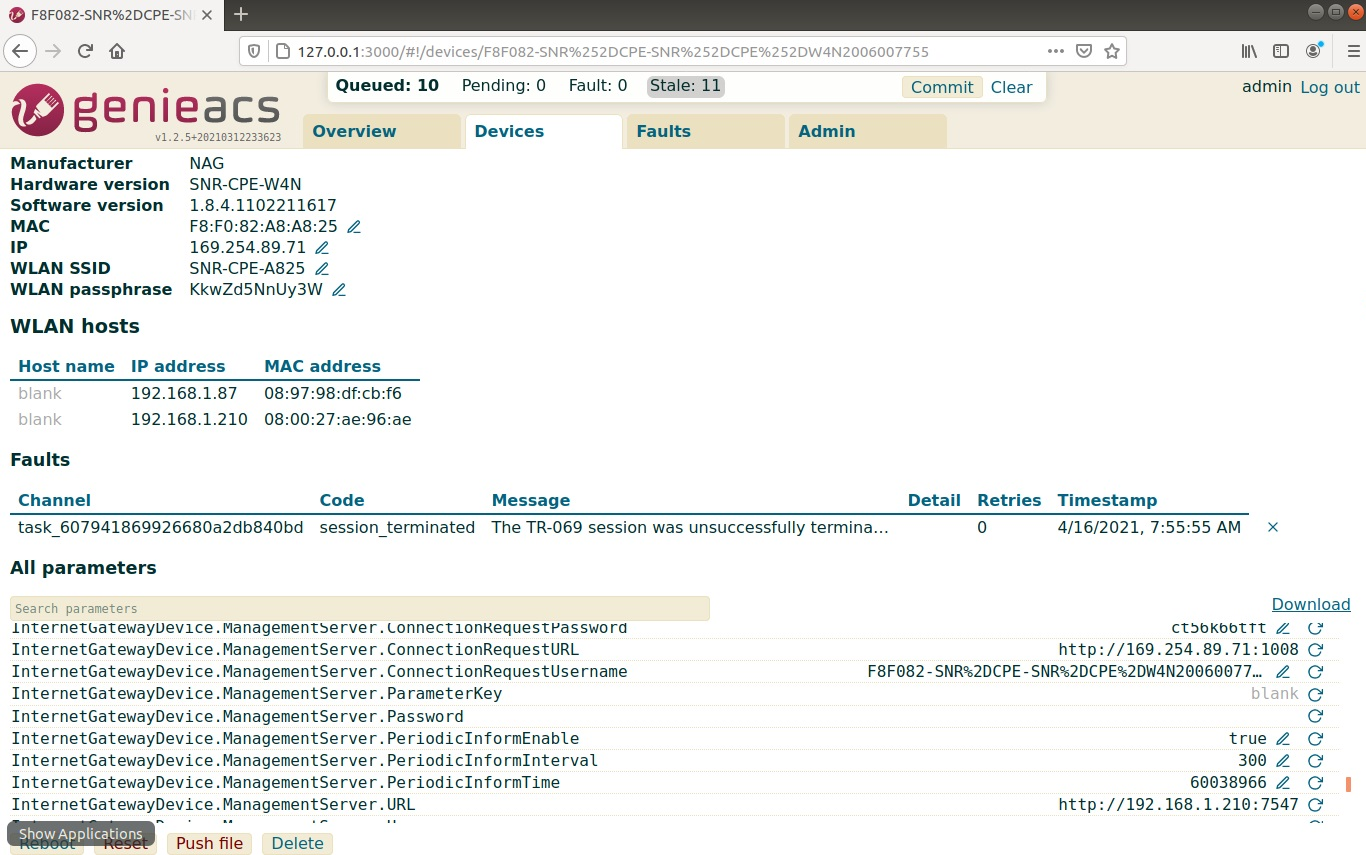
Task: Select the fault channel task ID
Action: [161, 527]
